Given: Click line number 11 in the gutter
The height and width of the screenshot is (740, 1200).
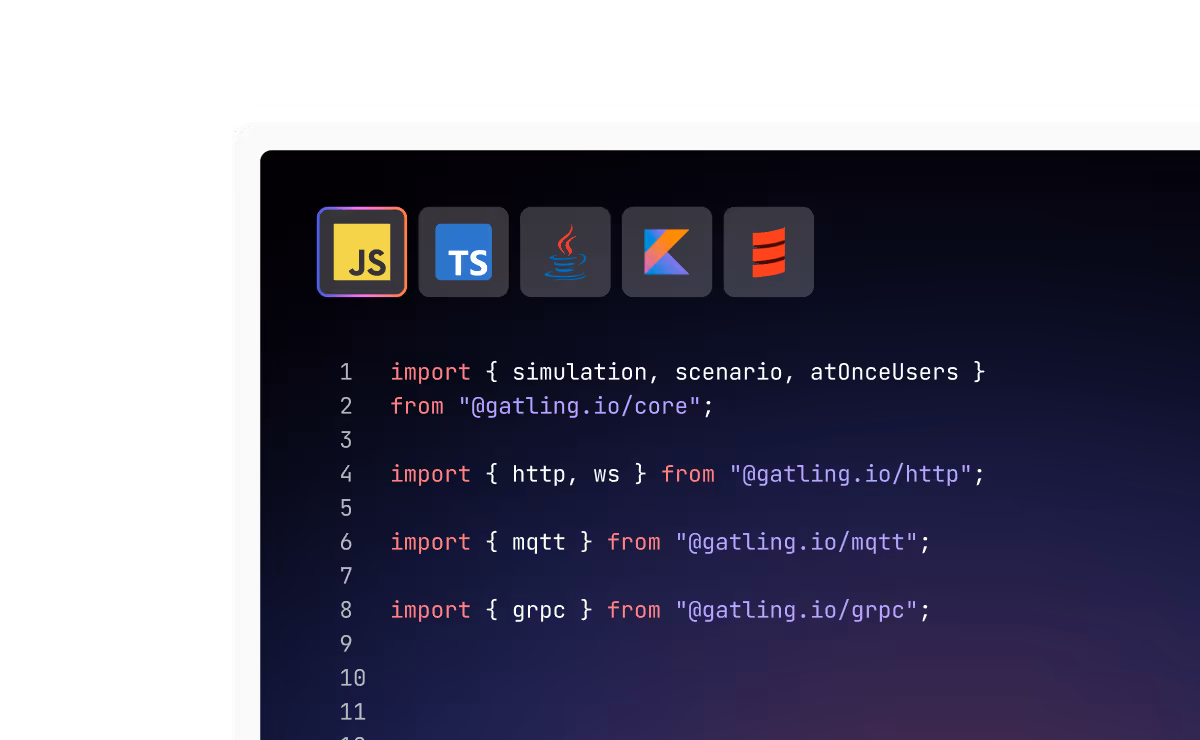Looking at the screenshot, I should tap(353, 712).
